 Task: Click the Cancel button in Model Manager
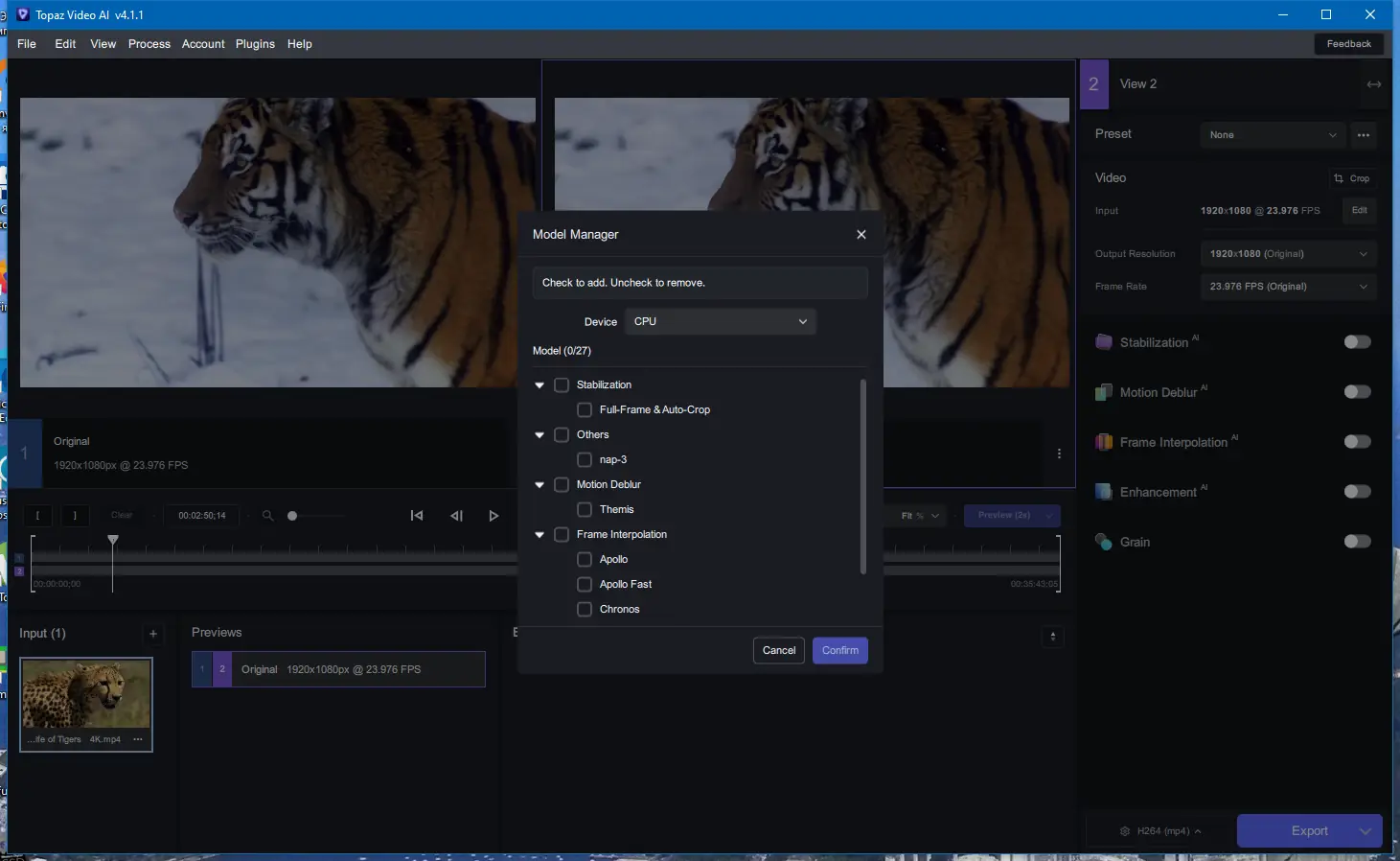(779, 651)
